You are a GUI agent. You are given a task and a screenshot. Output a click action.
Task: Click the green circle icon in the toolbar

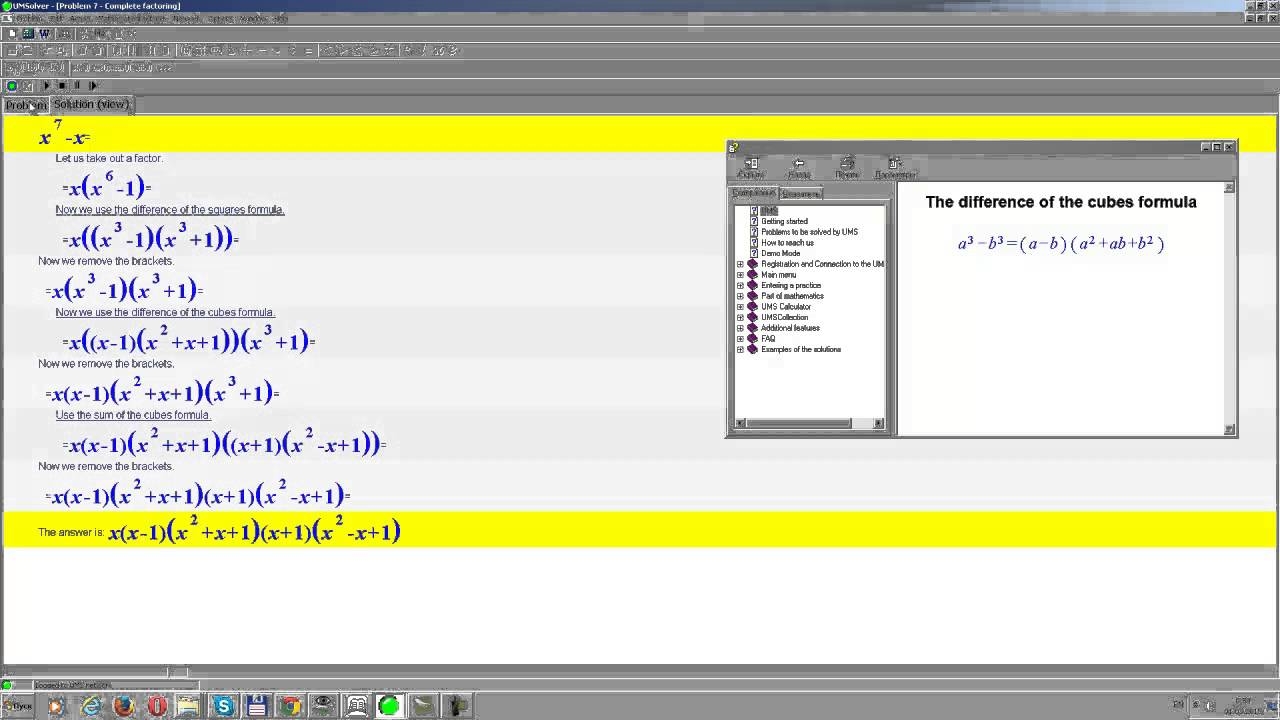(11, 86)
